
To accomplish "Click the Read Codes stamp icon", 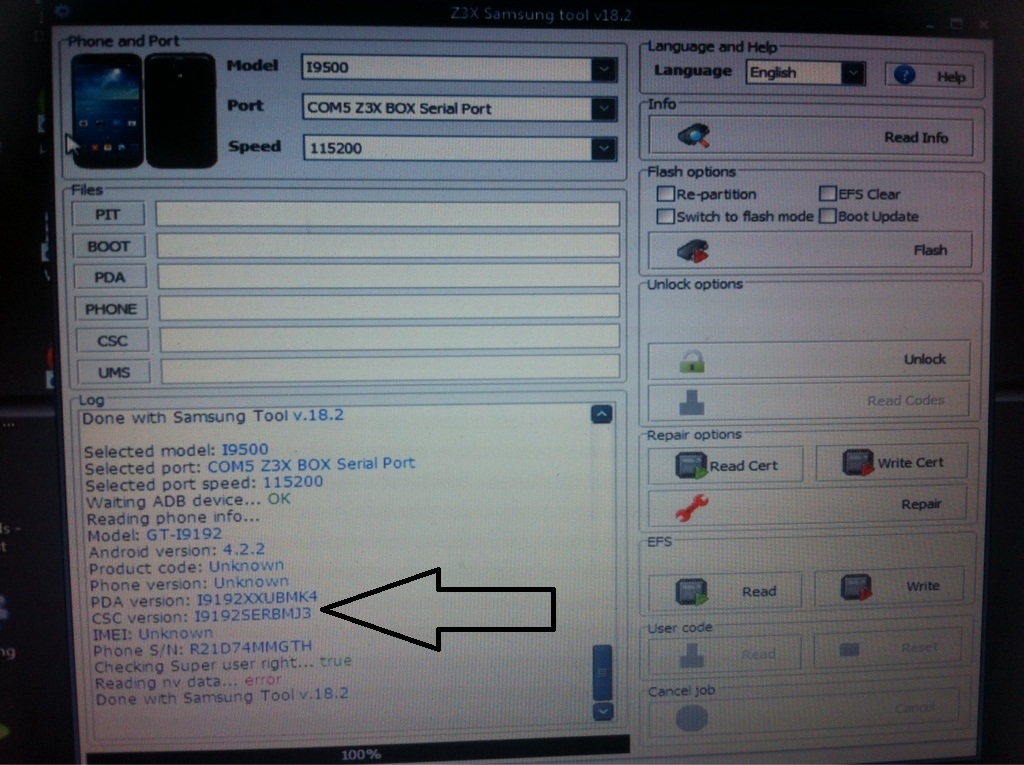I will point(692,402).
